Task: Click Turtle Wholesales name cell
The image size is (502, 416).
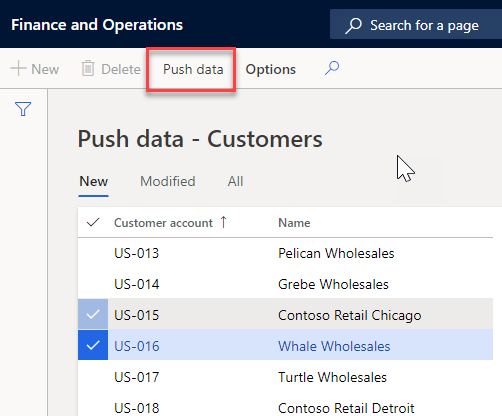Action: [332, 377]
